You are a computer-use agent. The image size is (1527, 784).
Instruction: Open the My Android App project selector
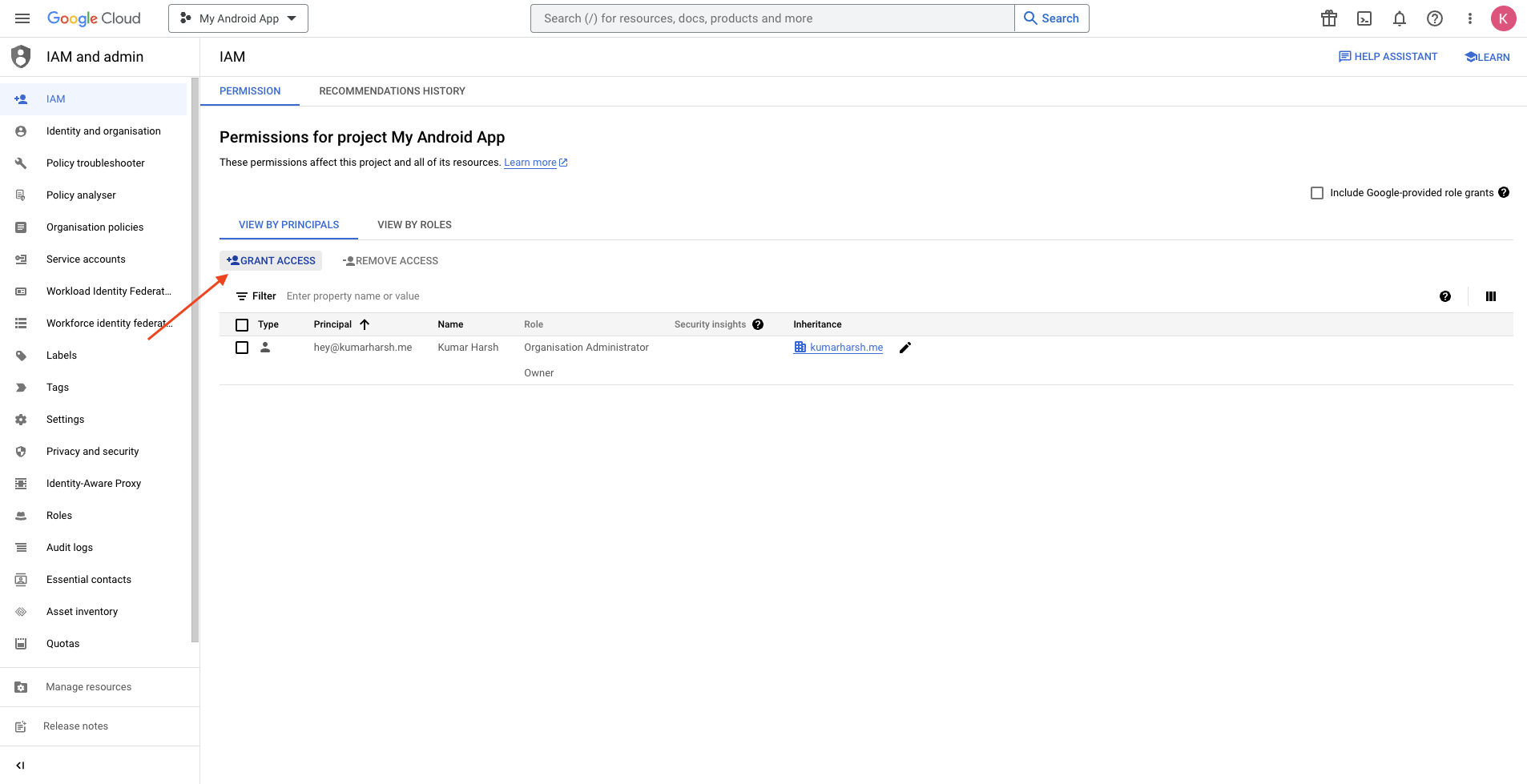coord(237,18)
